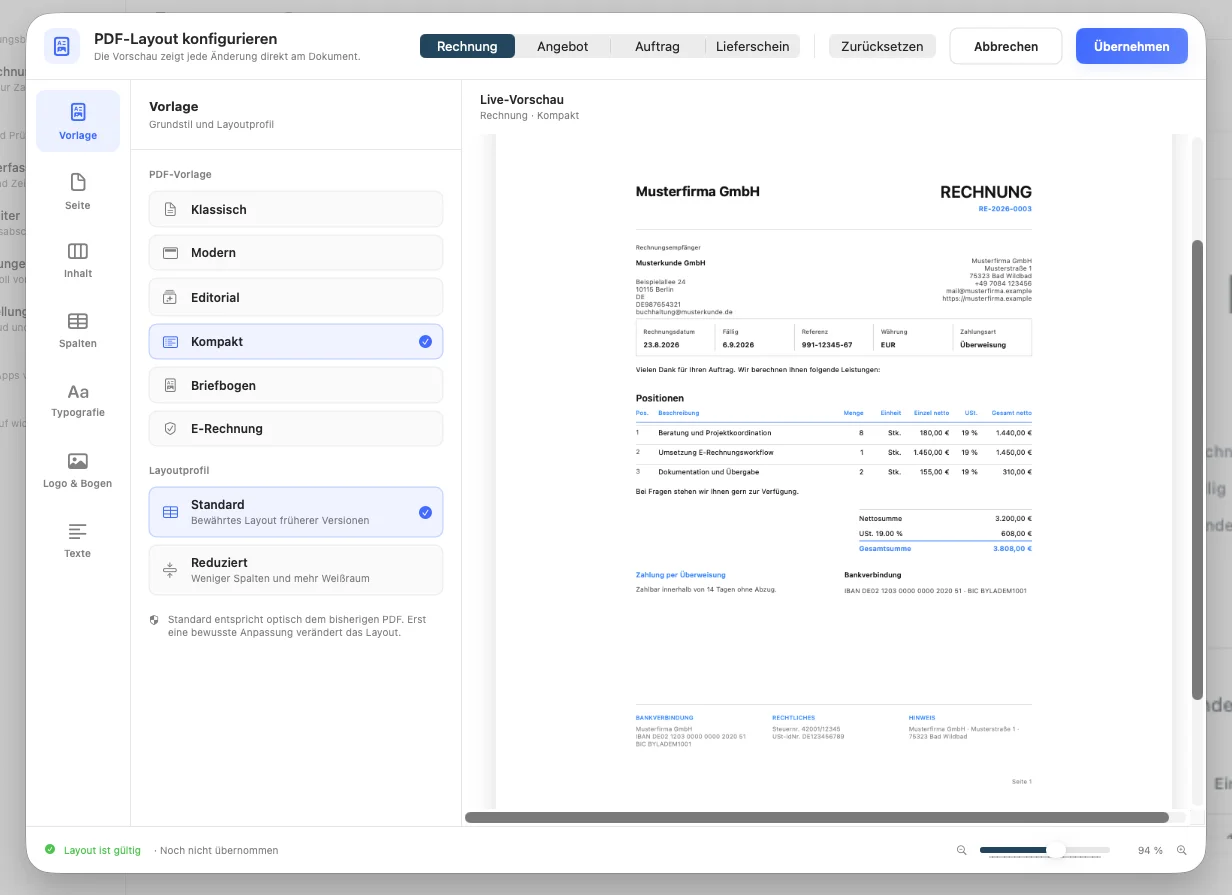The image size is (1232, 895).
Task: Switch to the Auftrag document tab
Action: tap(657, 46)
